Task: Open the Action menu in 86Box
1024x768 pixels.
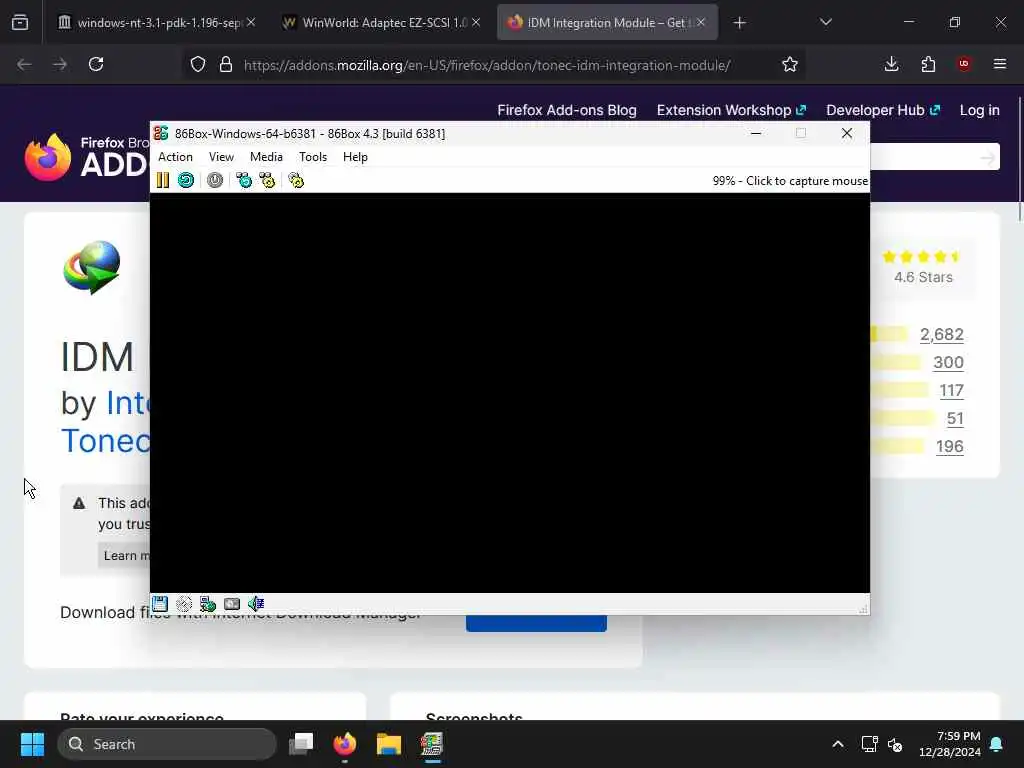Action: pos(175,157)
